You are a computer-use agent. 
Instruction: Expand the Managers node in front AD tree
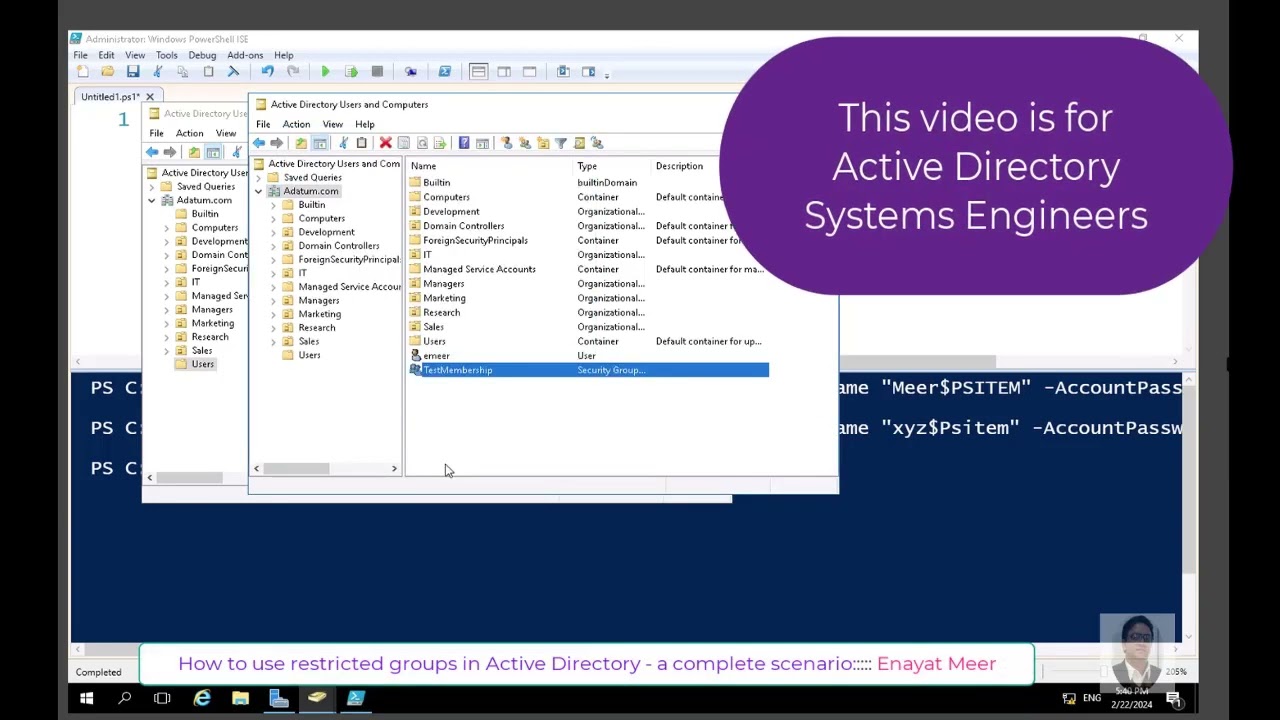tap(274, 300)
